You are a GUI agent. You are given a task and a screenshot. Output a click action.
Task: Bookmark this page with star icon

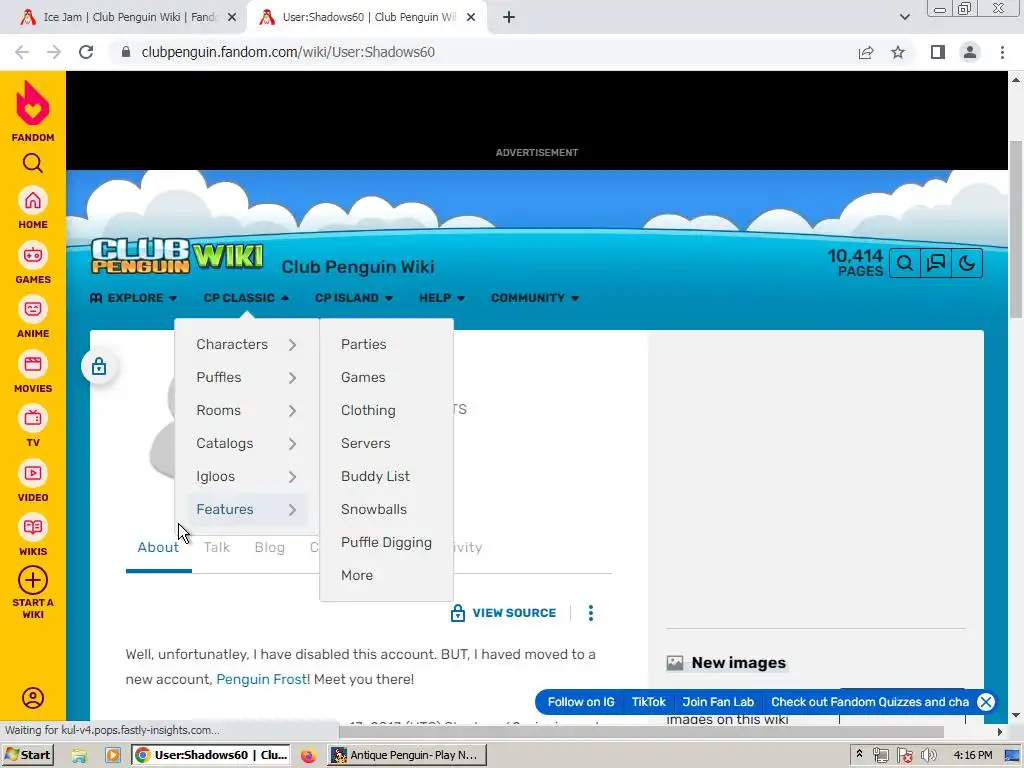898,52
